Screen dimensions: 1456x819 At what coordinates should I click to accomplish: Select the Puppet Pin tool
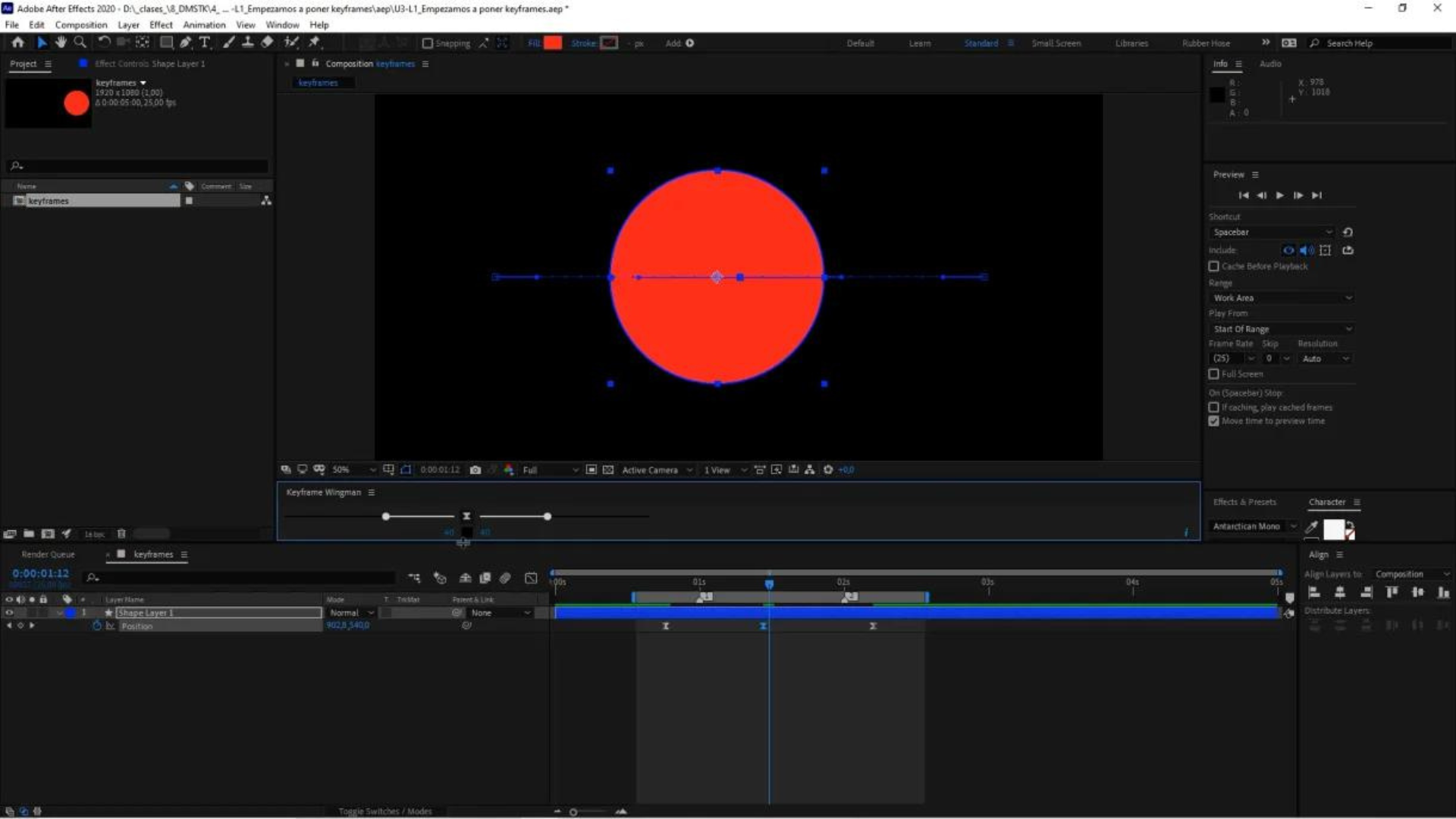click(314, 42)
